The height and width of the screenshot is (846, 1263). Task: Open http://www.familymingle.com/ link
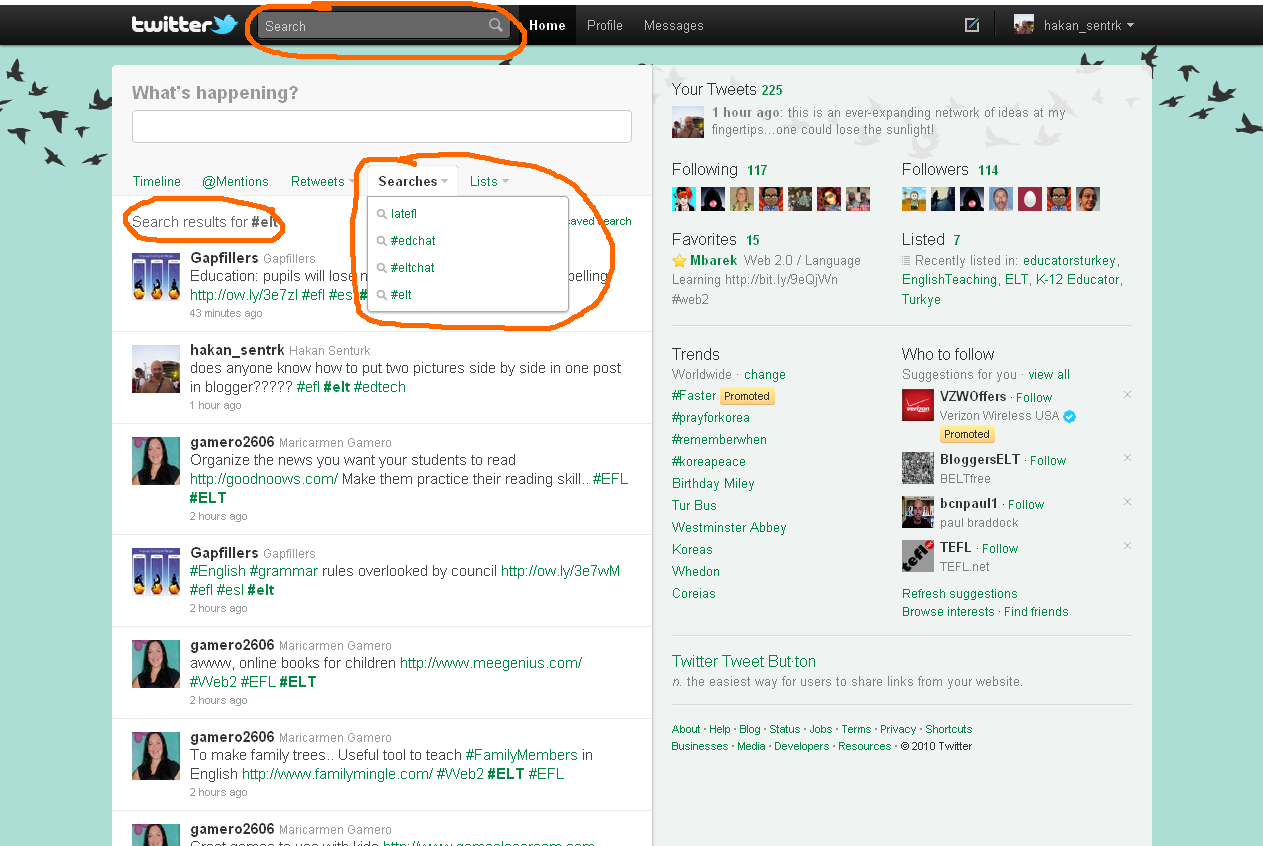pos(337,774)
